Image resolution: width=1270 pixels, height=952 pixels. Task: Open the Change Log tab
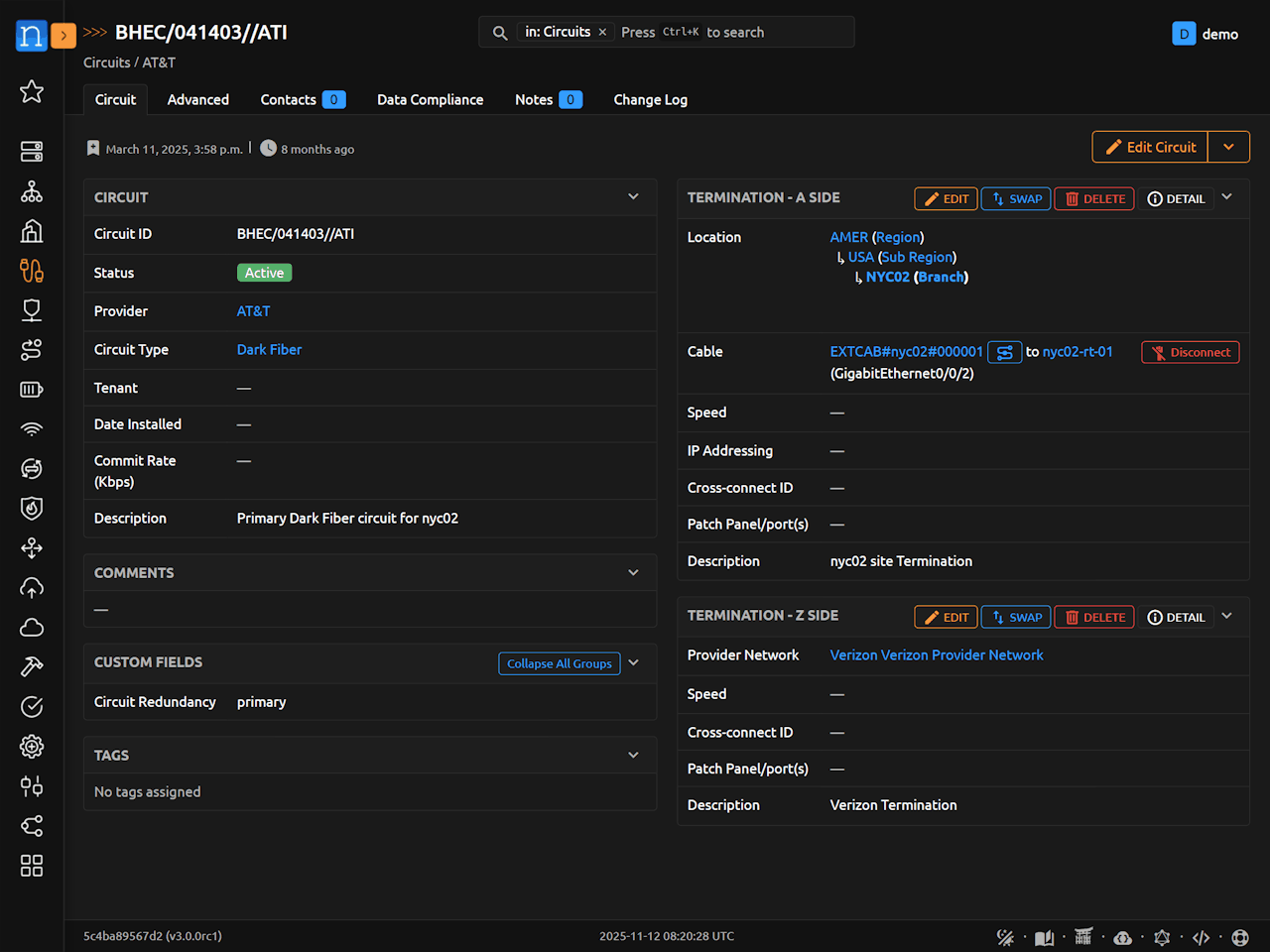click(650, 99)
